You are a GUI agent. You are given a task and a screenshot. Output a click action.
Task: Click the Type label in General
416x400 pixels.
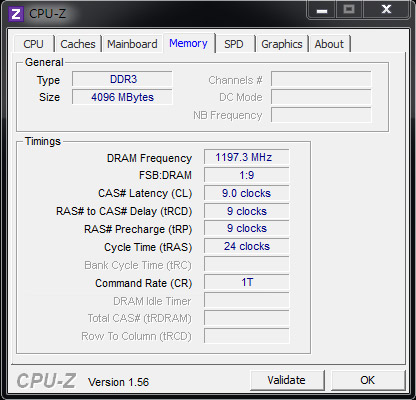pyautogui.click(x=48, y=80)
